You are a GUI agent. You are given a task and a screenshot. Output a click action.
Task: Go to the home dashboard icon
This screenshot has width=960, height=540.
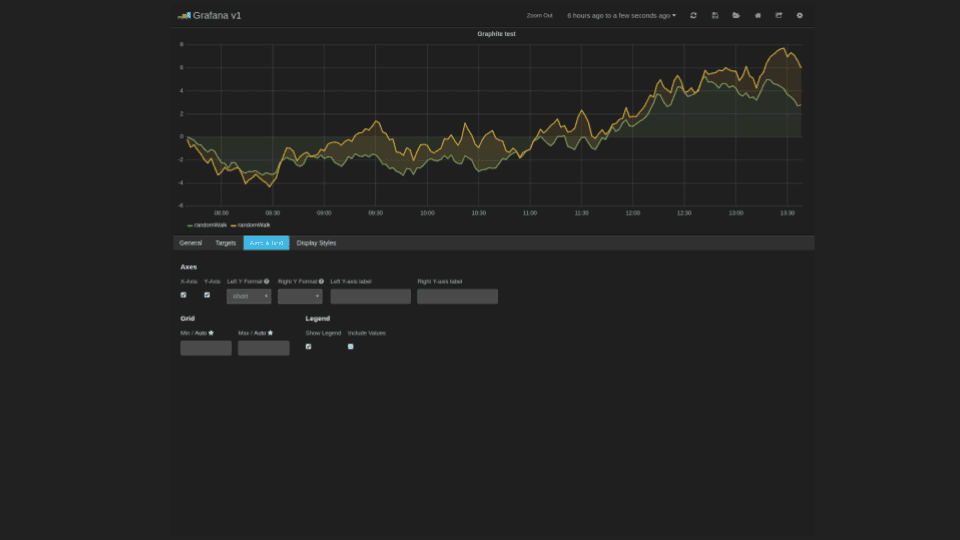(x=757, y=15)
